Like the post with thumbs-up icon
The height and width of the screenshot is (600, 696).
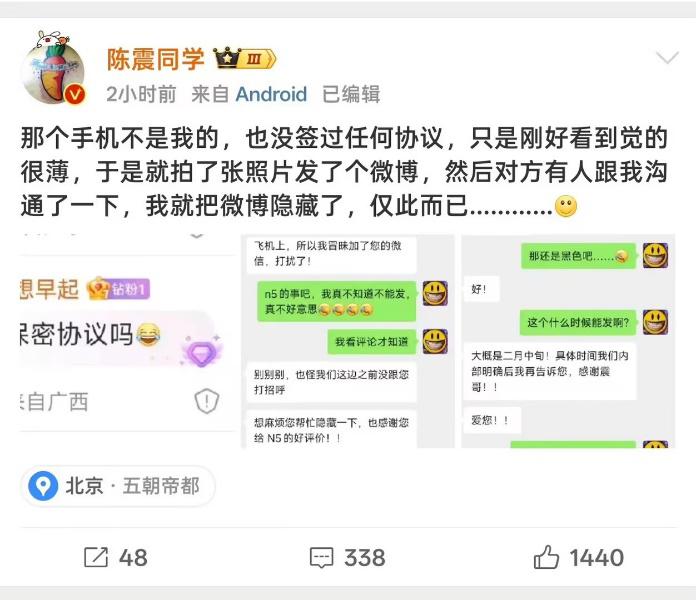click(546, 557)
